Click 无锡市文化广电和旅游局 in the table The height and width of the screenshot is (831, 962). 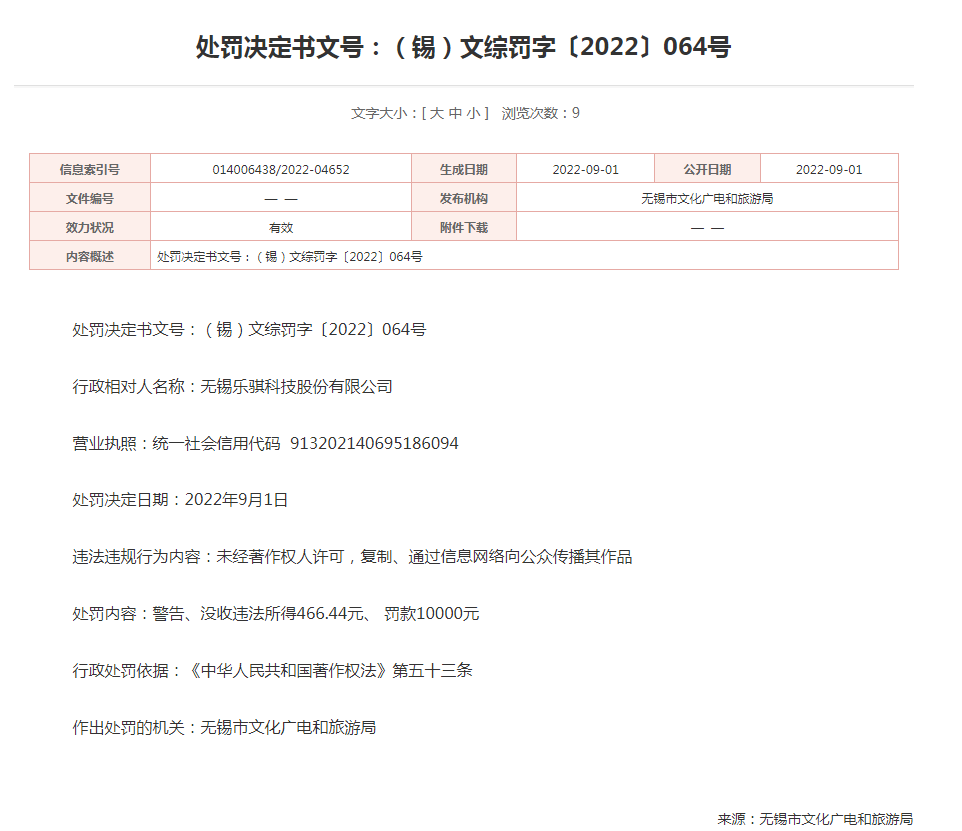click(707, 198)
